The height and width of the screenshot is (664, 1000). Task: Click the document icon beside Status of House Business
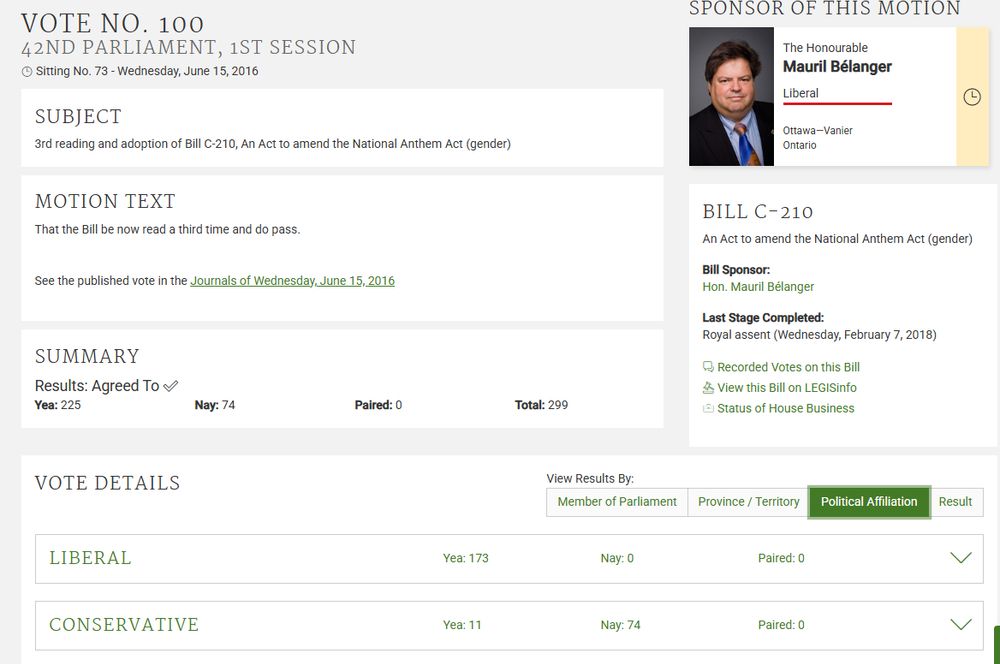[708, 408]
